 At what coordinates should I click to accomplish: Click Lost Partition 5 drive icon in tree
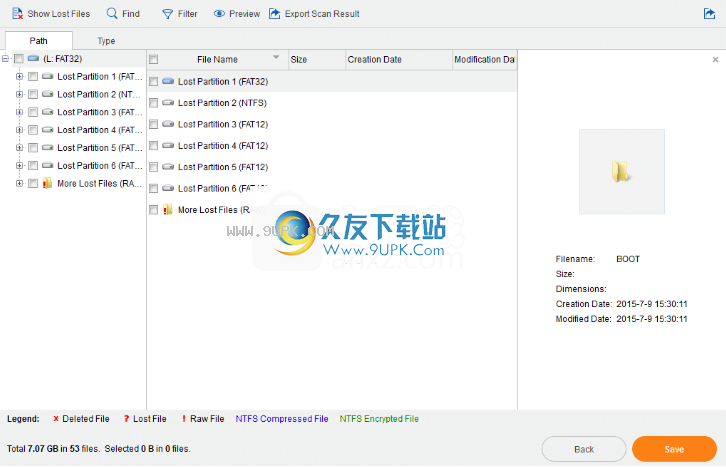(x=47, y=147)
